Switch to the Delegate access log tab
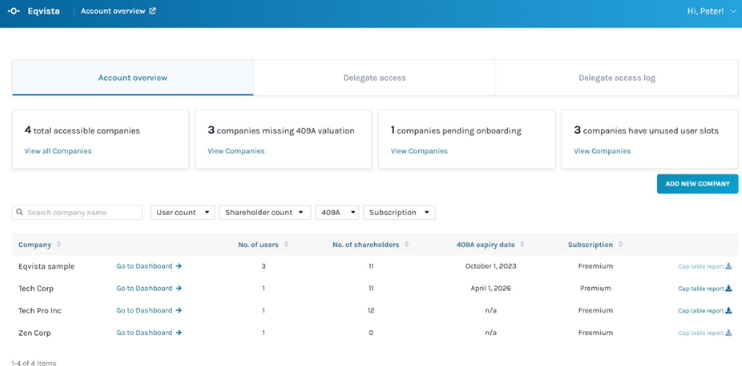This screenshot has width=742, height=366. coord(617,78)
